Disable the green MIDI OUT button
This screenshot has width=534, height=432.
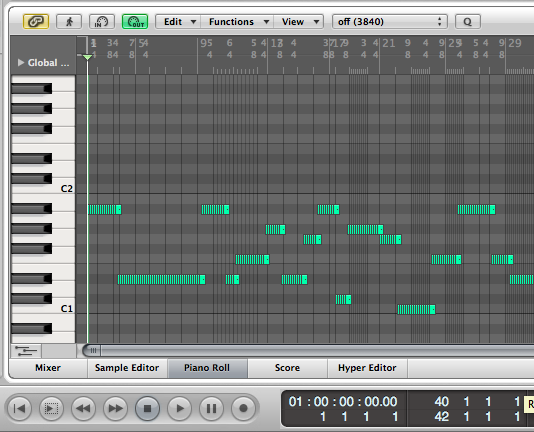[x=135, y=22]
